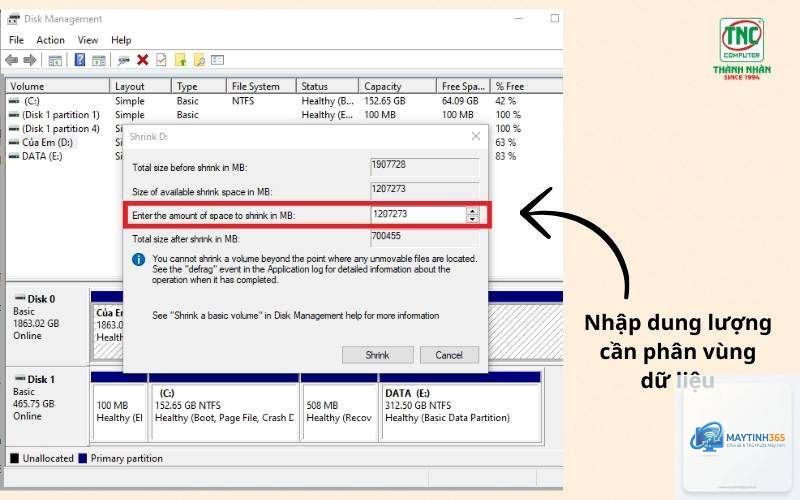Sort by the Free Spa... column header
This screenshot has width=800, height=500.
463,86
